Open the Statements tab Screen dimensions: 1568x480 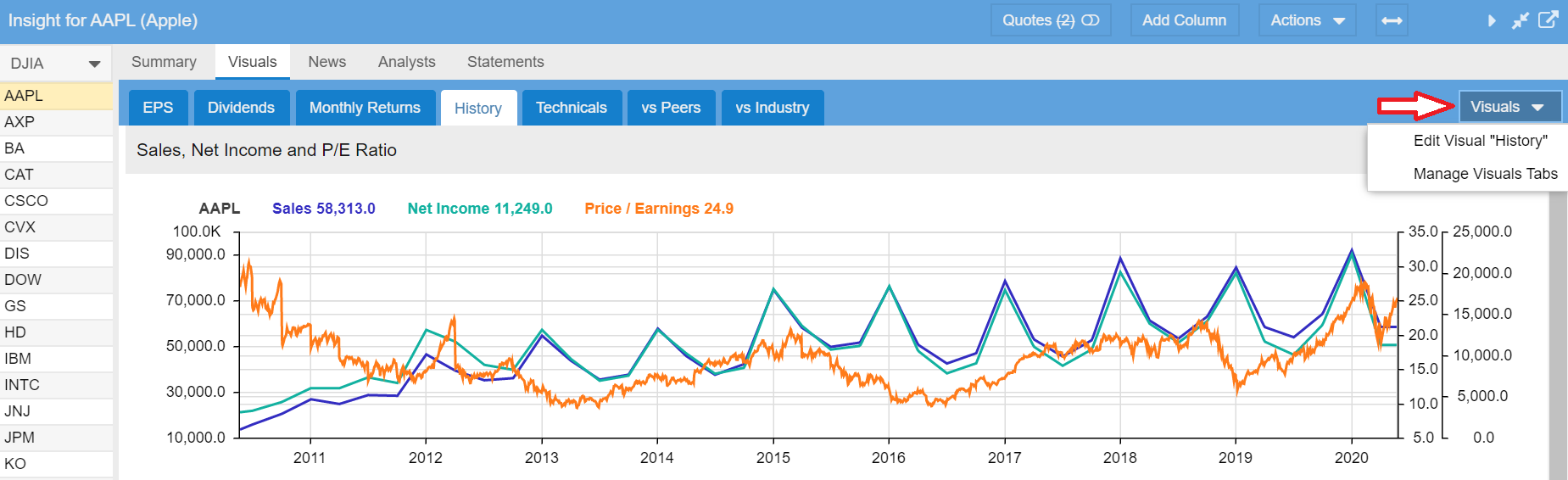click(505, 62)
